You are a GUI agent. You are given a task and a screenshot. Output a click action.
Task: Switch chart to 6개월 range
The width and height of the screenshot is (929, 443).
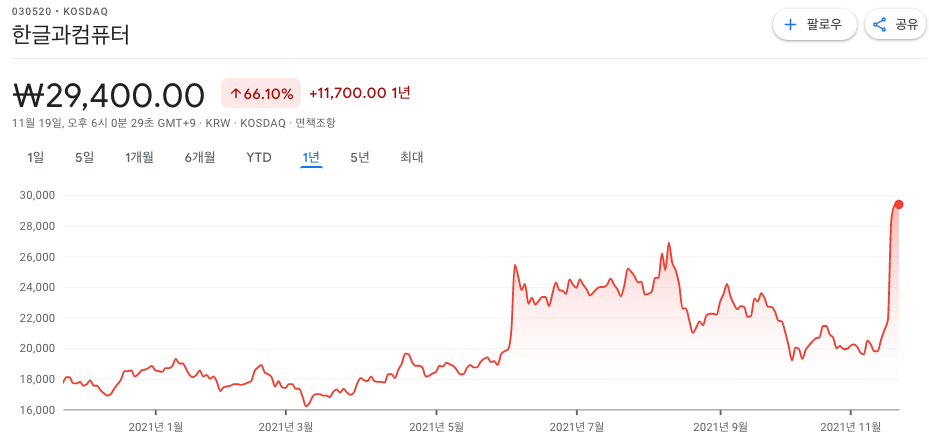(x=200, y=158)
